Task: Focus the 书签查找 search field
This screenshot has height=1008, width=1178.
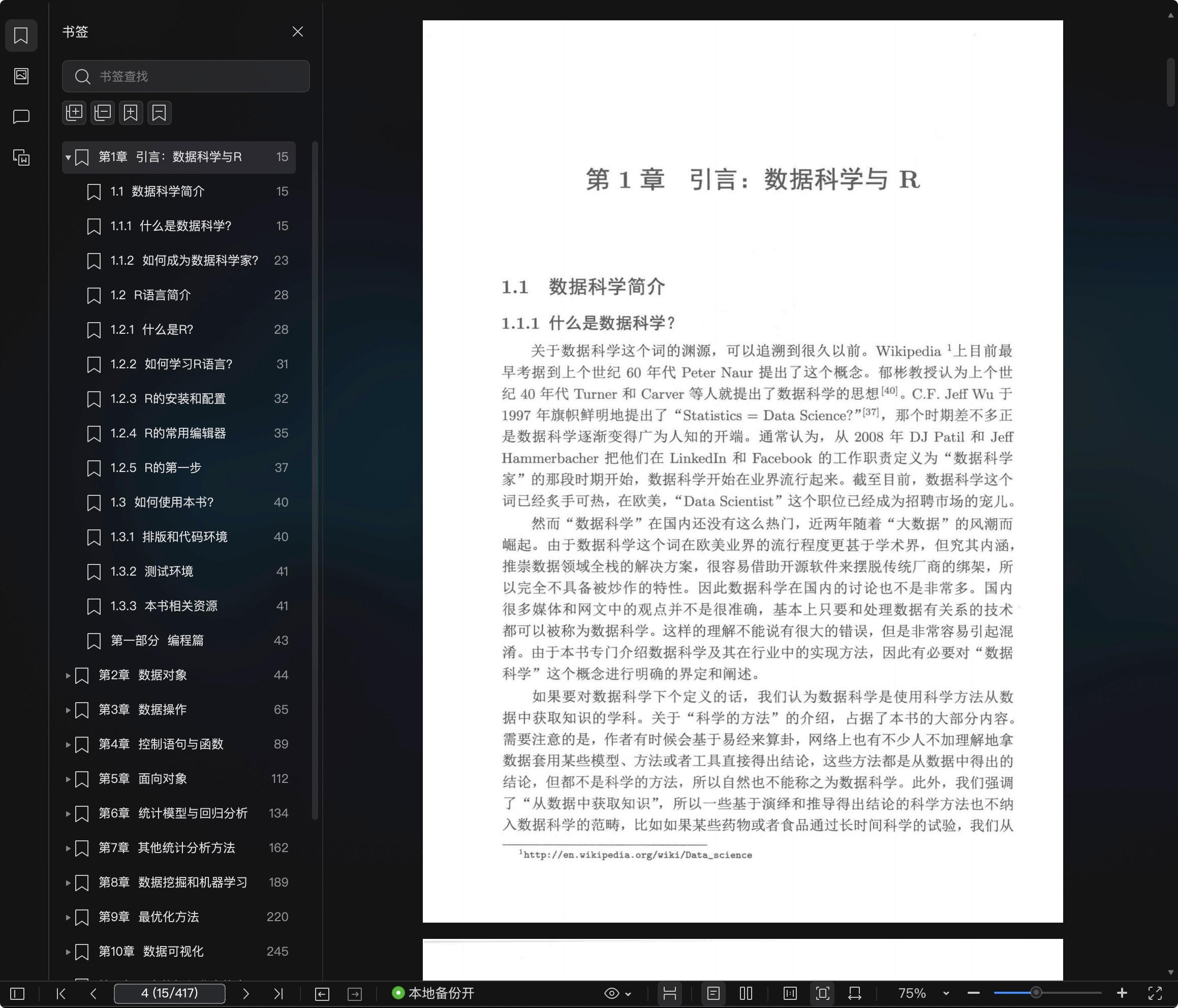Action: tap(186, 76)
